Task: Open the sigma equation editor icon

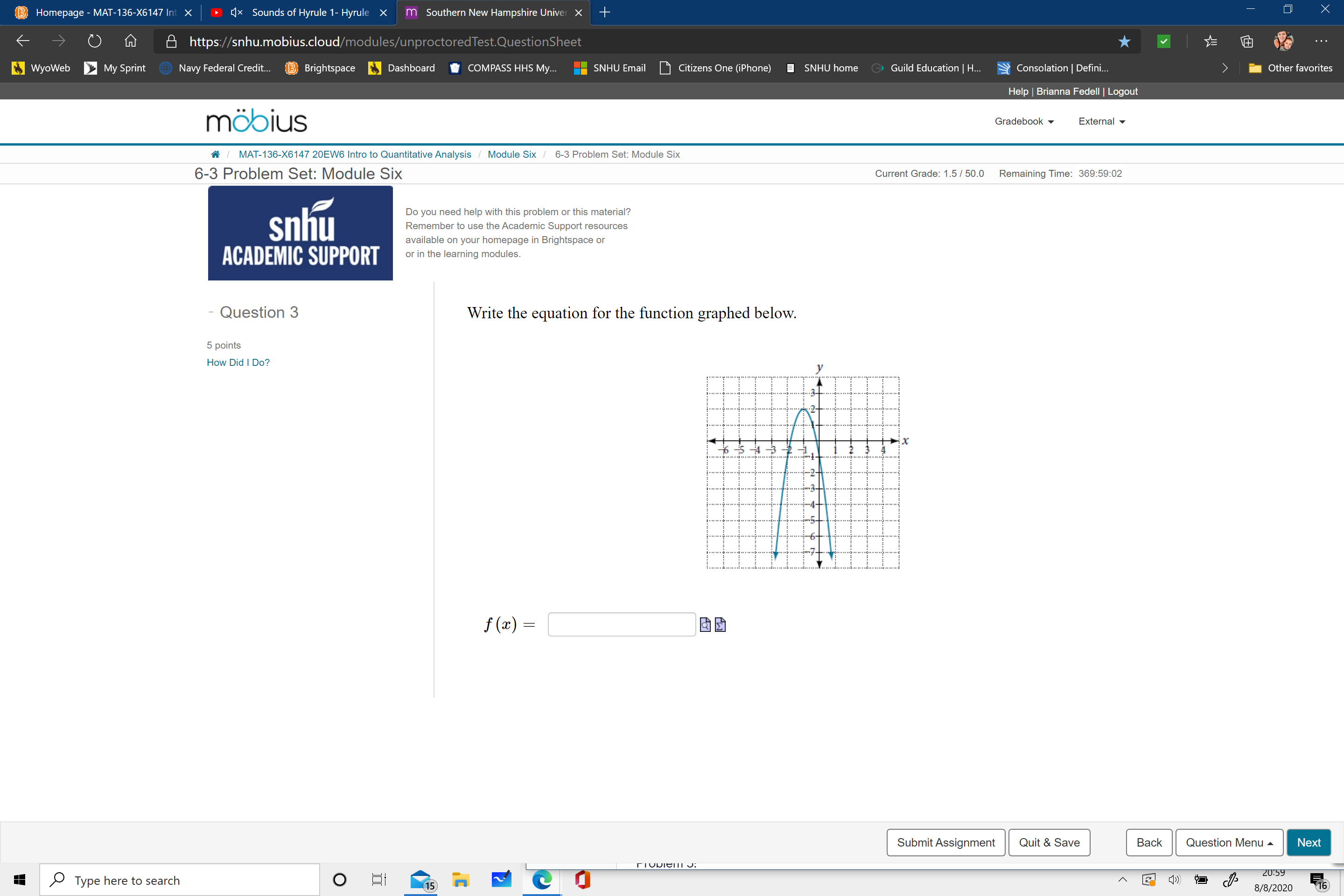Action: click(720, 624)
